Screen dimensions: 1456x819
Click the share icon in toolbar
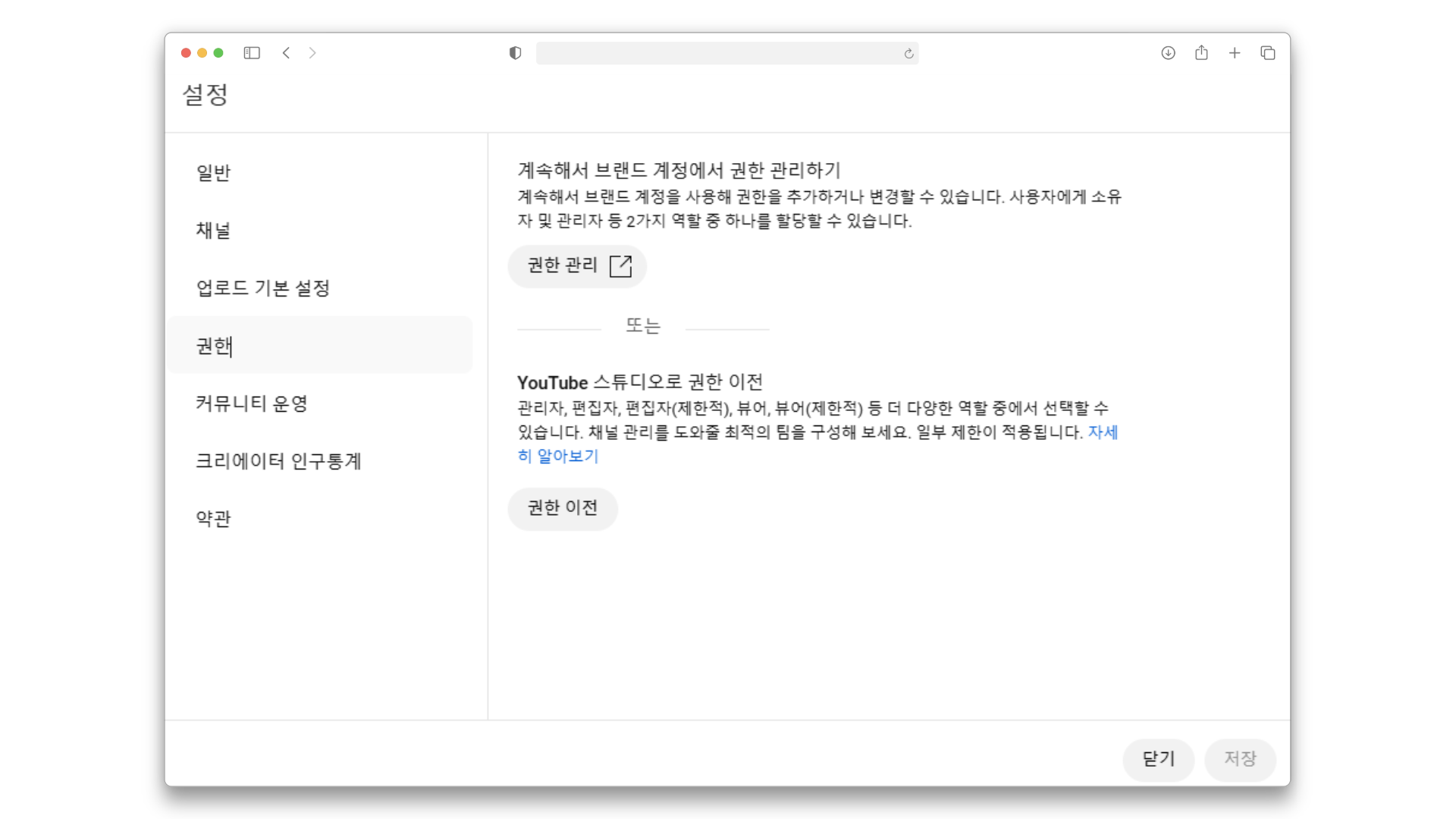coord(1201,53)
